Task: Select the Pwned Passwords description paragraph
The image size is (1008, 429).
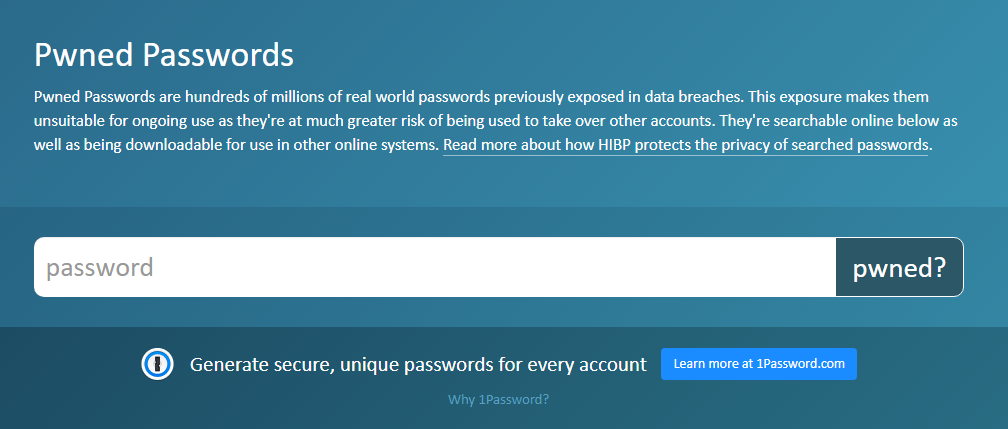Action: point(483,121)
